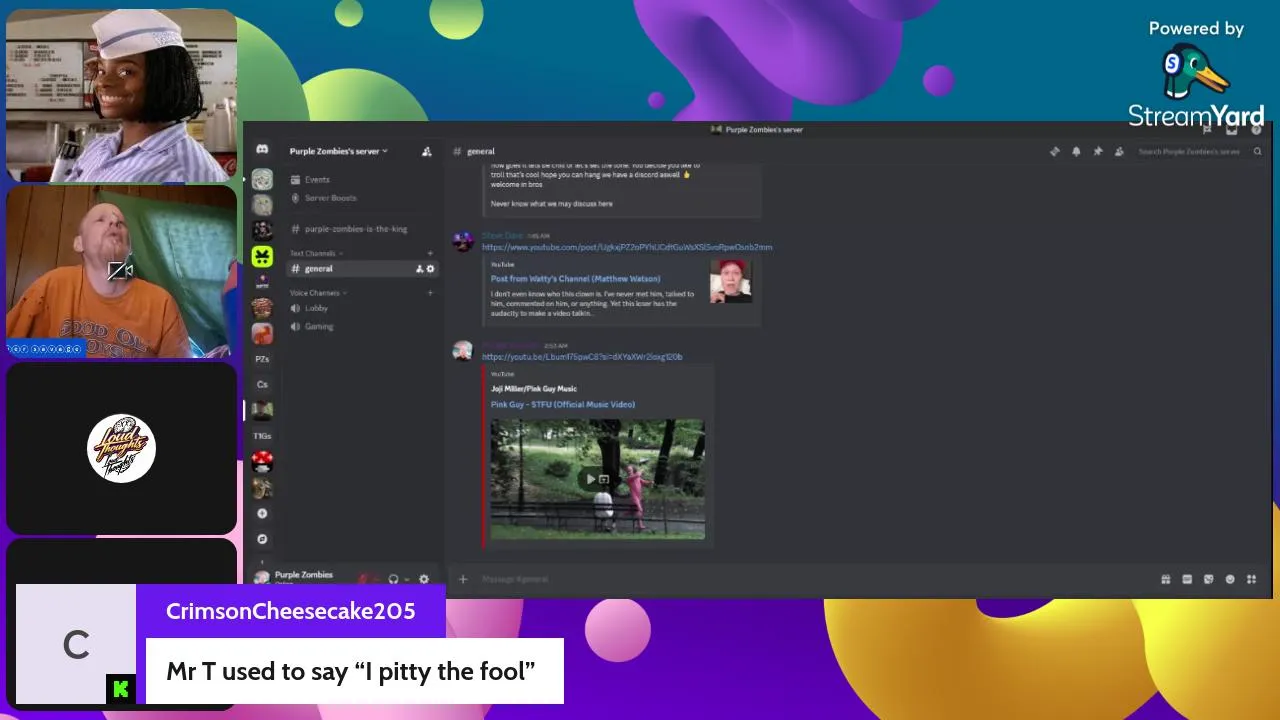This screenshot has width=1280, height=720.
Task: Open the youtu.be link above Pink Guy embed
Action: coord(582,357)
